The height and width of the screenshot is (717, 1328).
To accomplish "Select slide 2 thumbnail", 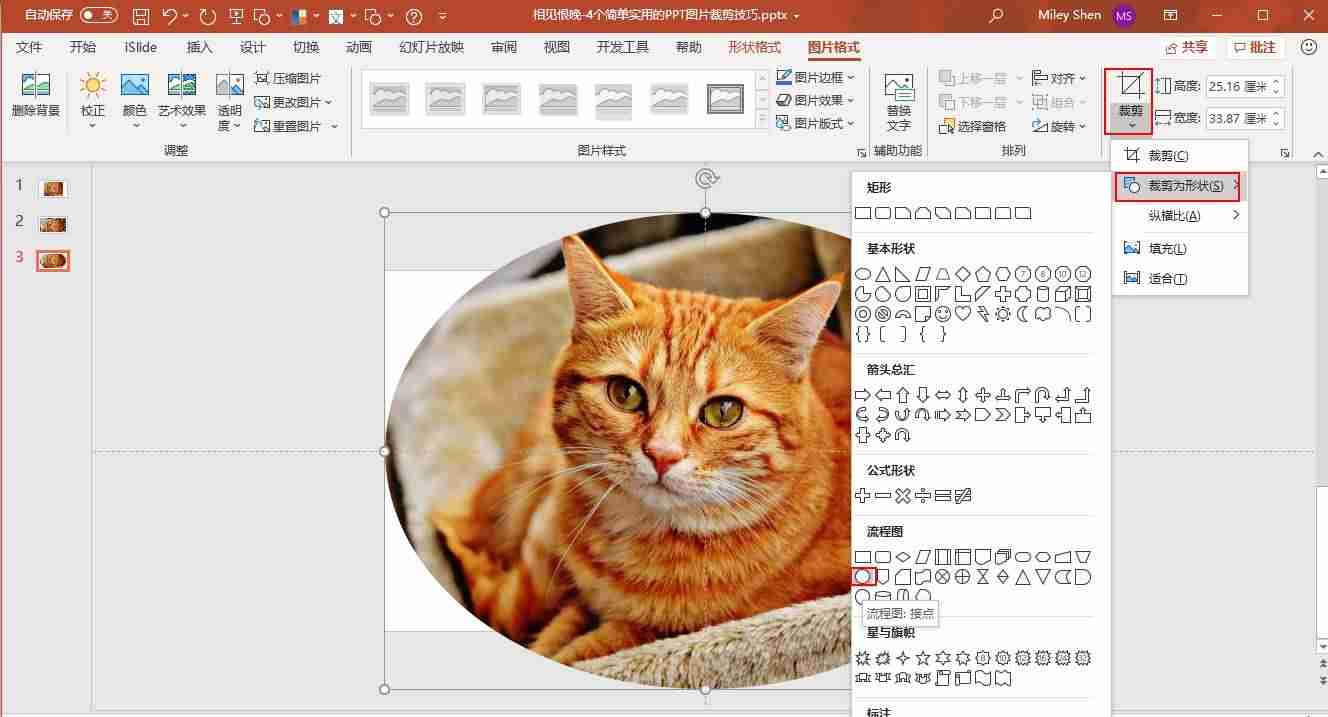I will (53, 224).
